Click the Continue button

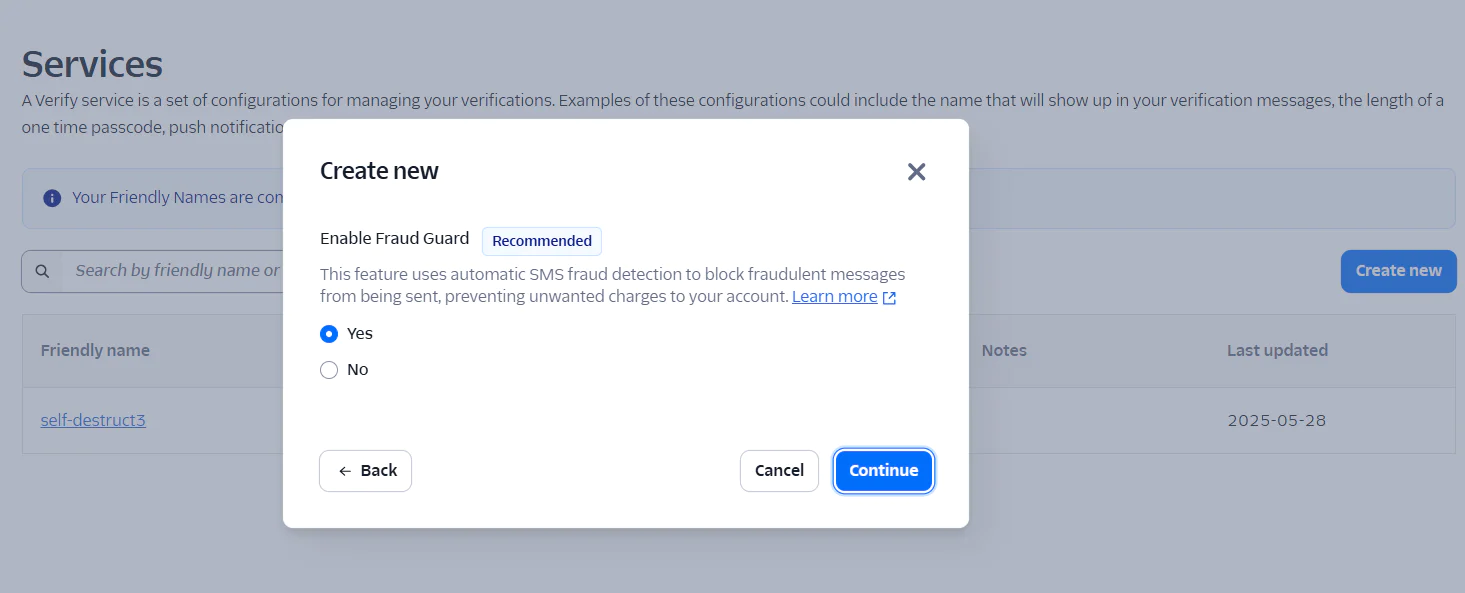(x=883, y=470)
